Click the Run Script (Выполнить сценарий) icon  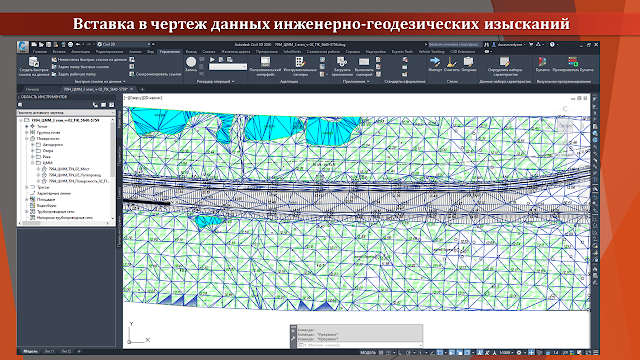click(364, 62)
